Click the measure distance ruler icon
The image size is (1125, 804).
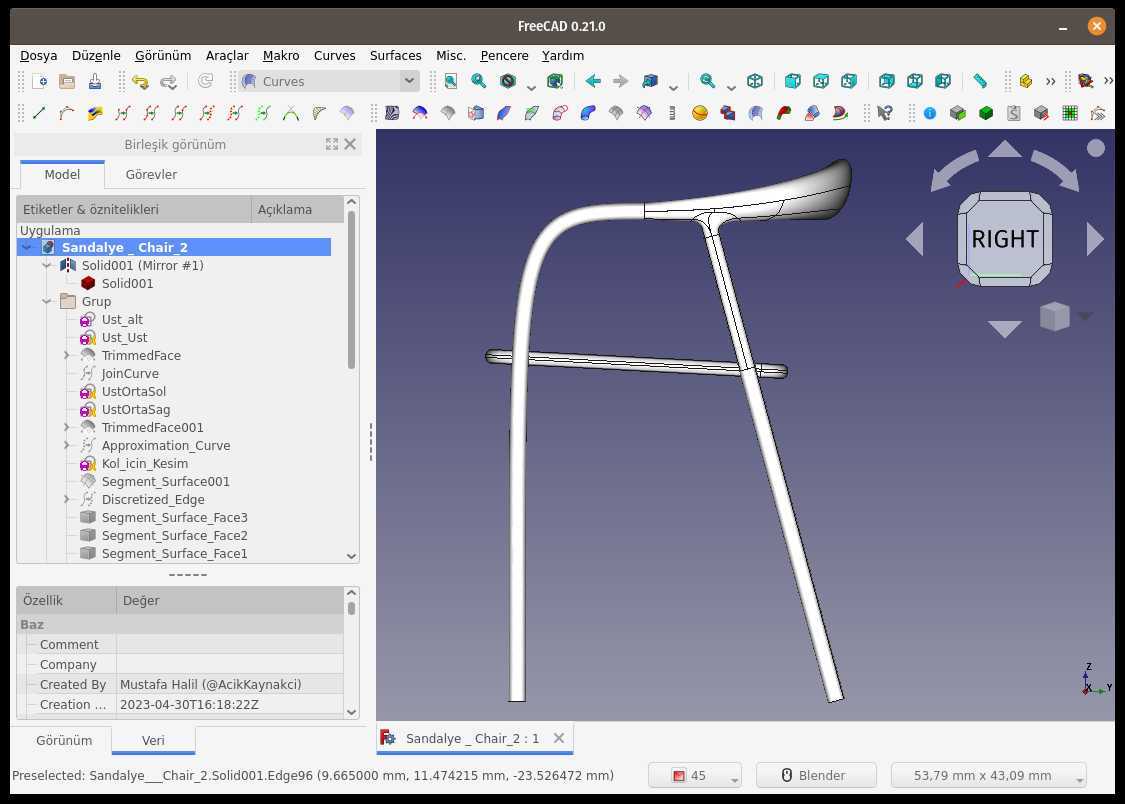click(x=979, y=81)
